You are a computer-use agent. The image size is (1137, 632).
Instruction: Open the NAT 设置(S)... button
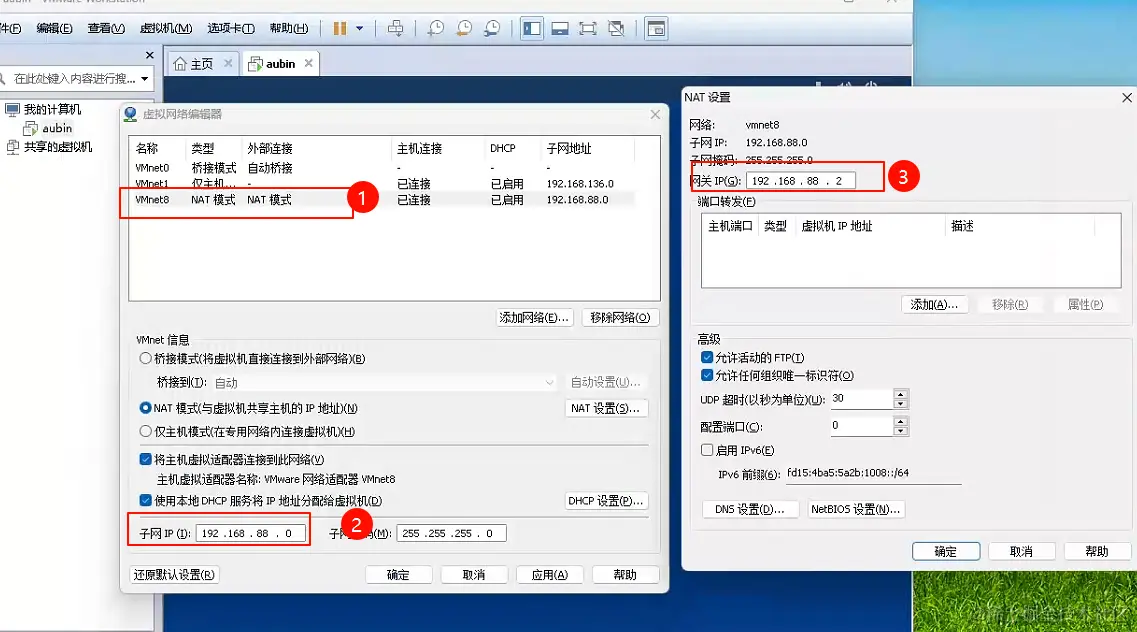pyautogui.click(x=605, y=408)
